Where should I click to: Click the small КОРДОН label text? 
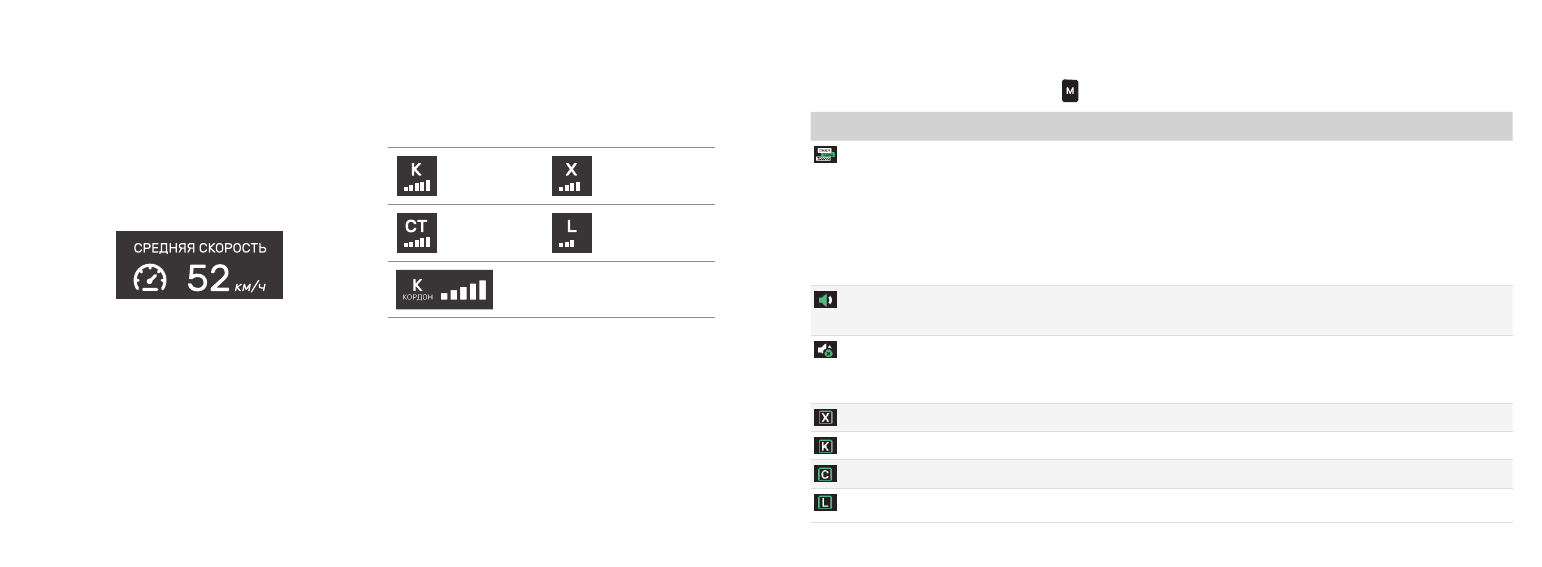coord(417,298)
